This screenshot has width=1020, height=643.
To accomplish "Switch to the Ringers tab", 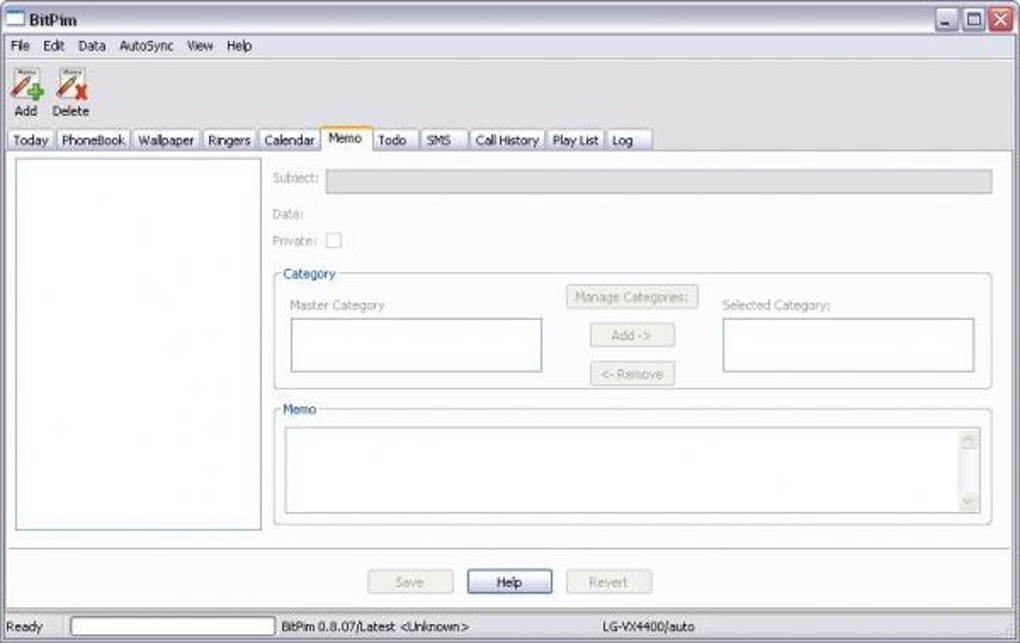I will pos(229,140).
